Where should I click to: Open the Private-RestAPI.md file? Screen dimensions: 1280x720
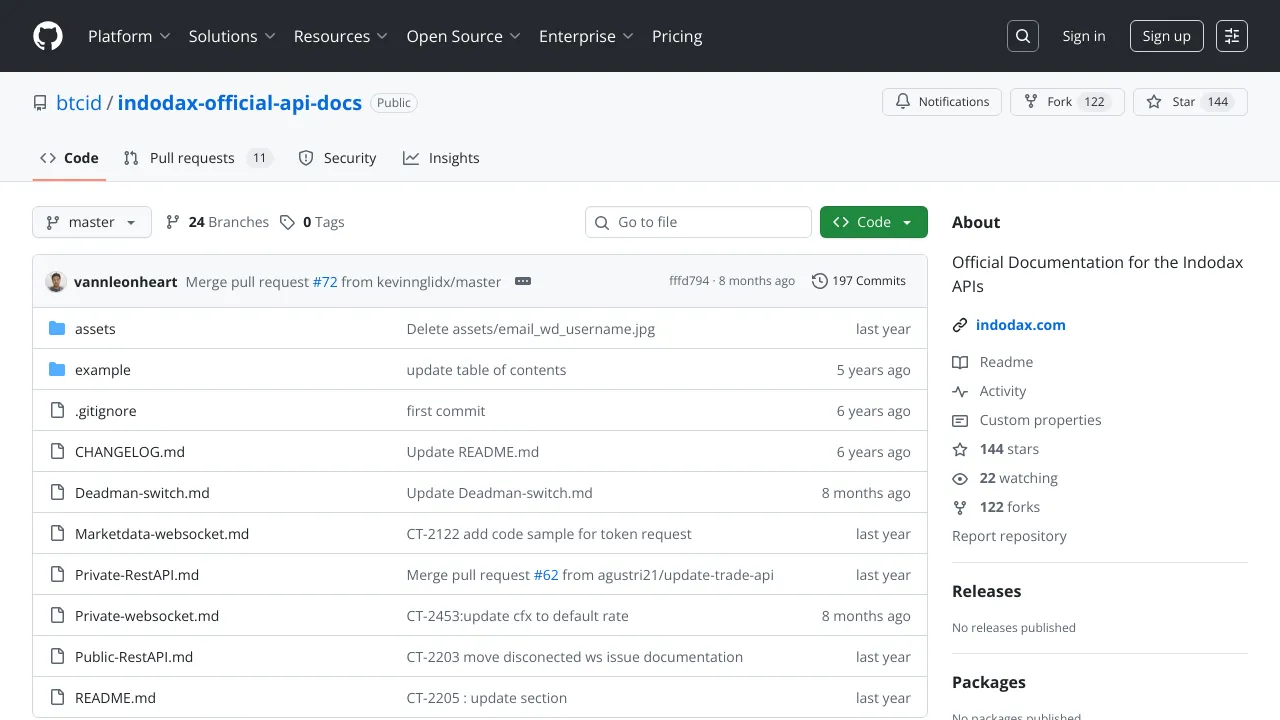[137, 575]
